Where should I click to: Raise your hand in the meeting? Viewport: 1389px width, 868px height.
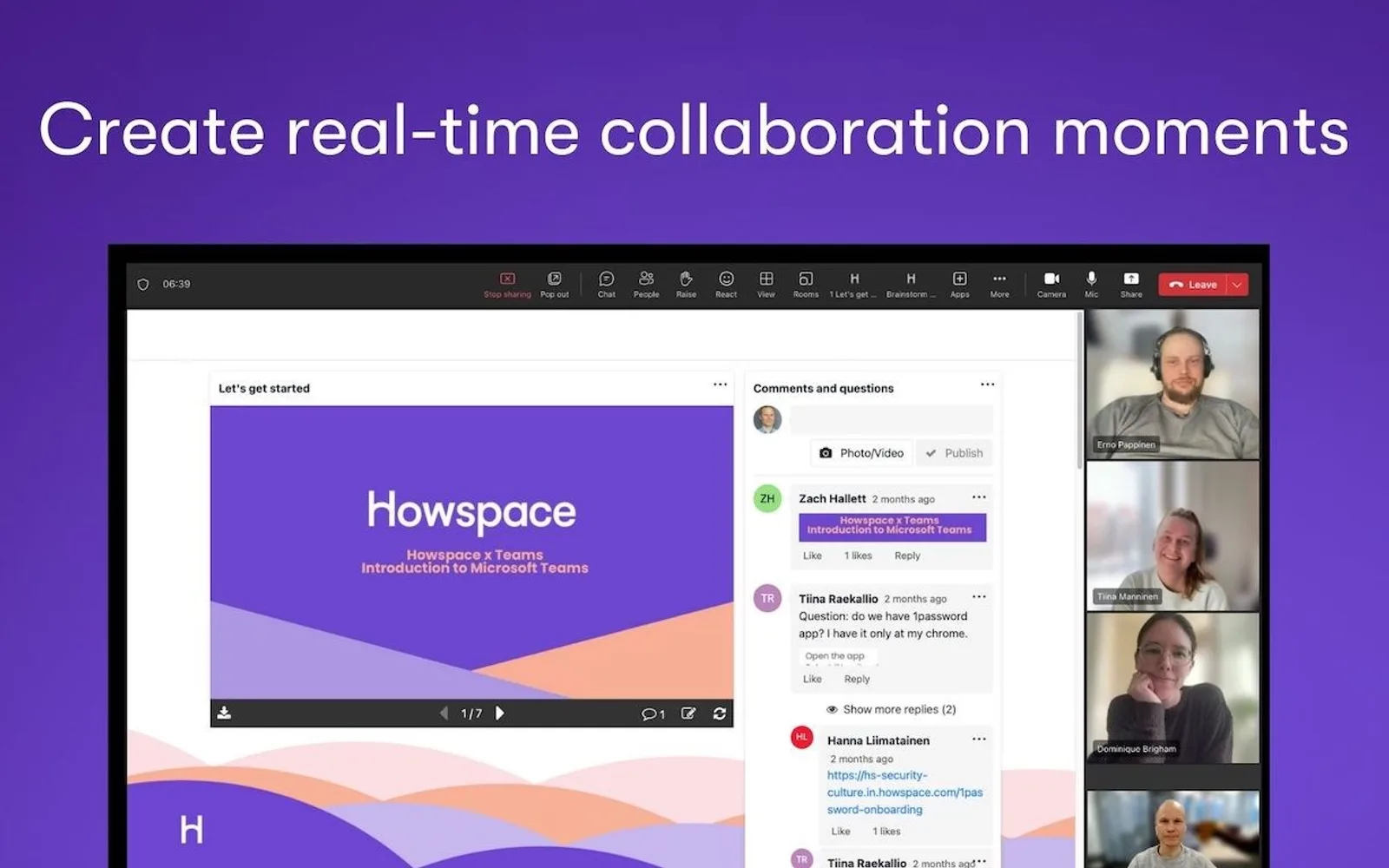click(686, 285)
